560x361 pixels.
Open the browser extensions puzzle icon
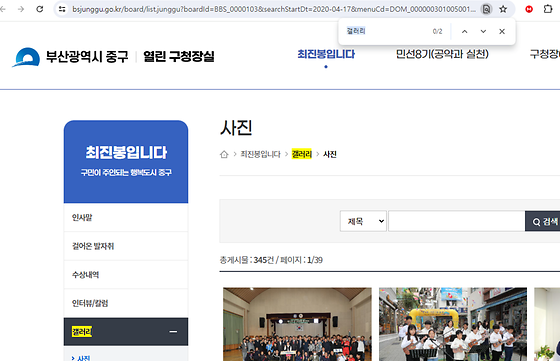tap(548, 9)
